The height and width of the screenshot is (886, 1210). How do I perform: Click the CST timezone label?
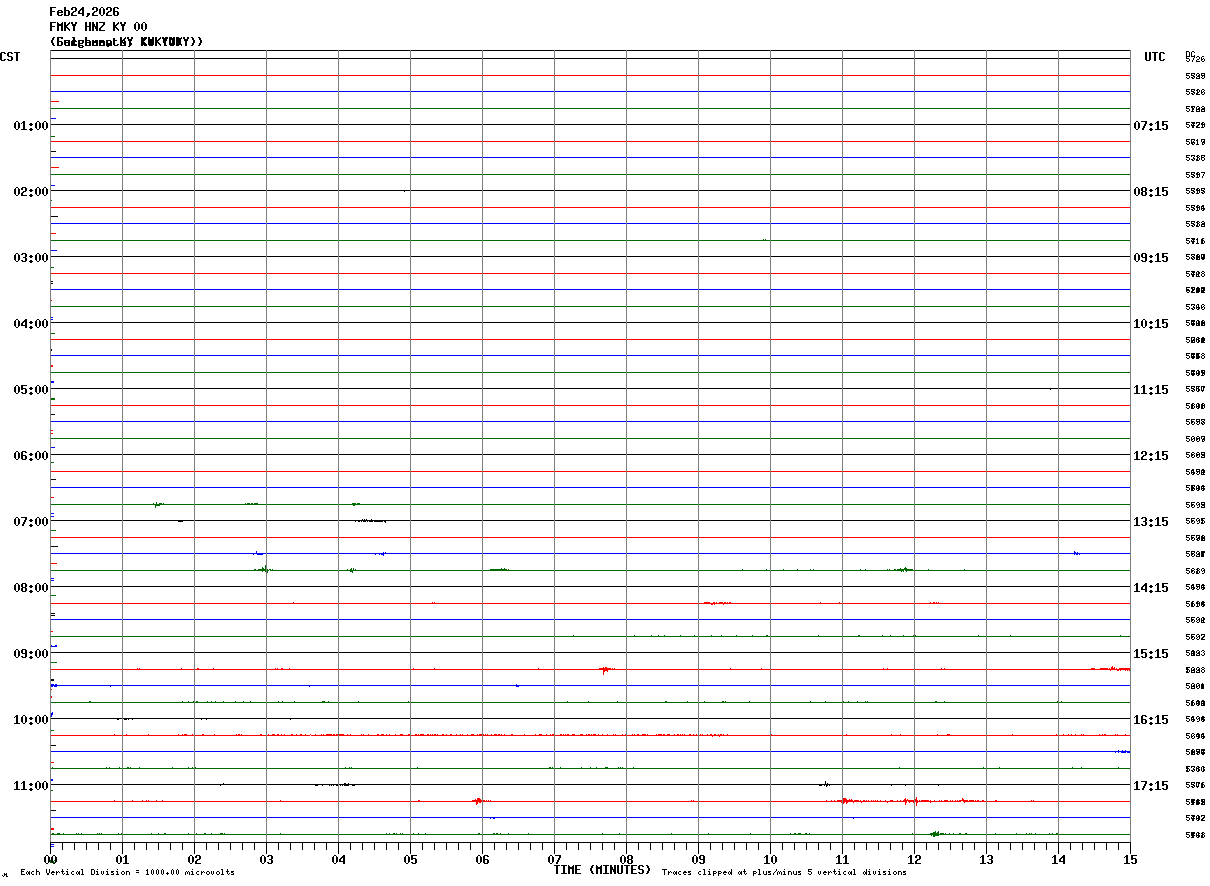10,57
